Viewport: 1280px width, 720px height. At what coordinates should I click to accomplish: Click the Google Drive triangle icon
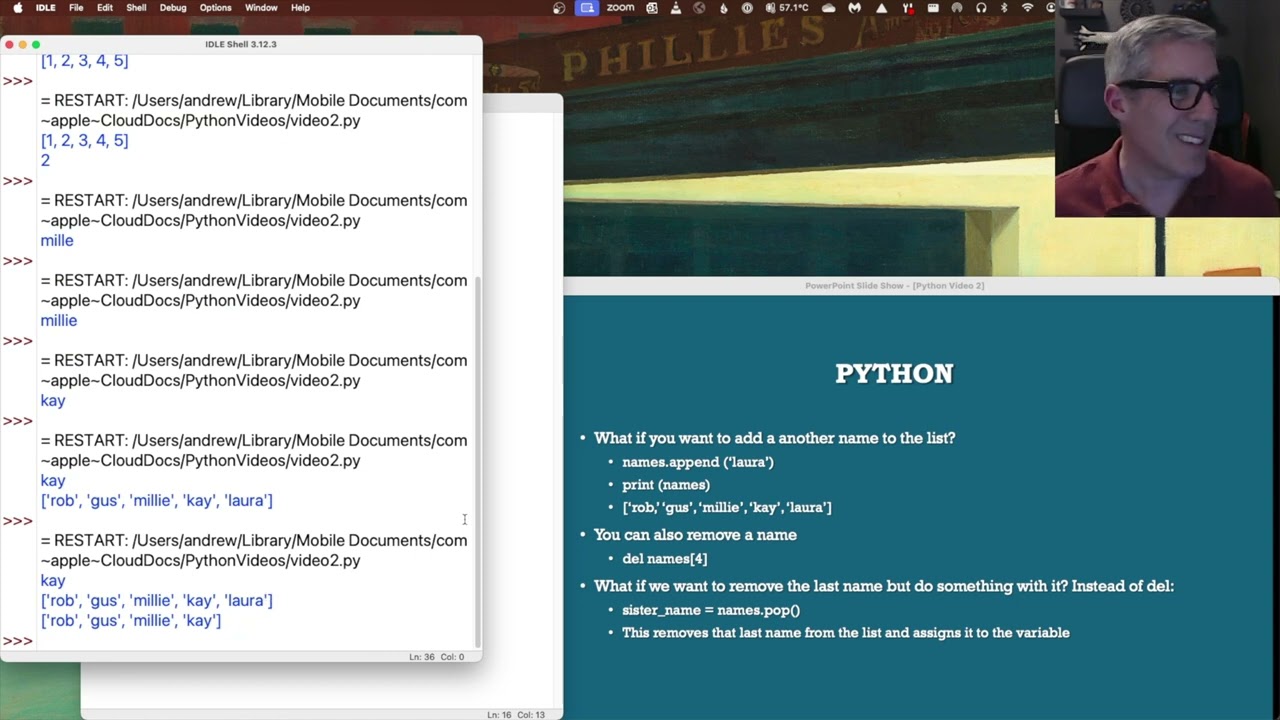pos(881,7)
